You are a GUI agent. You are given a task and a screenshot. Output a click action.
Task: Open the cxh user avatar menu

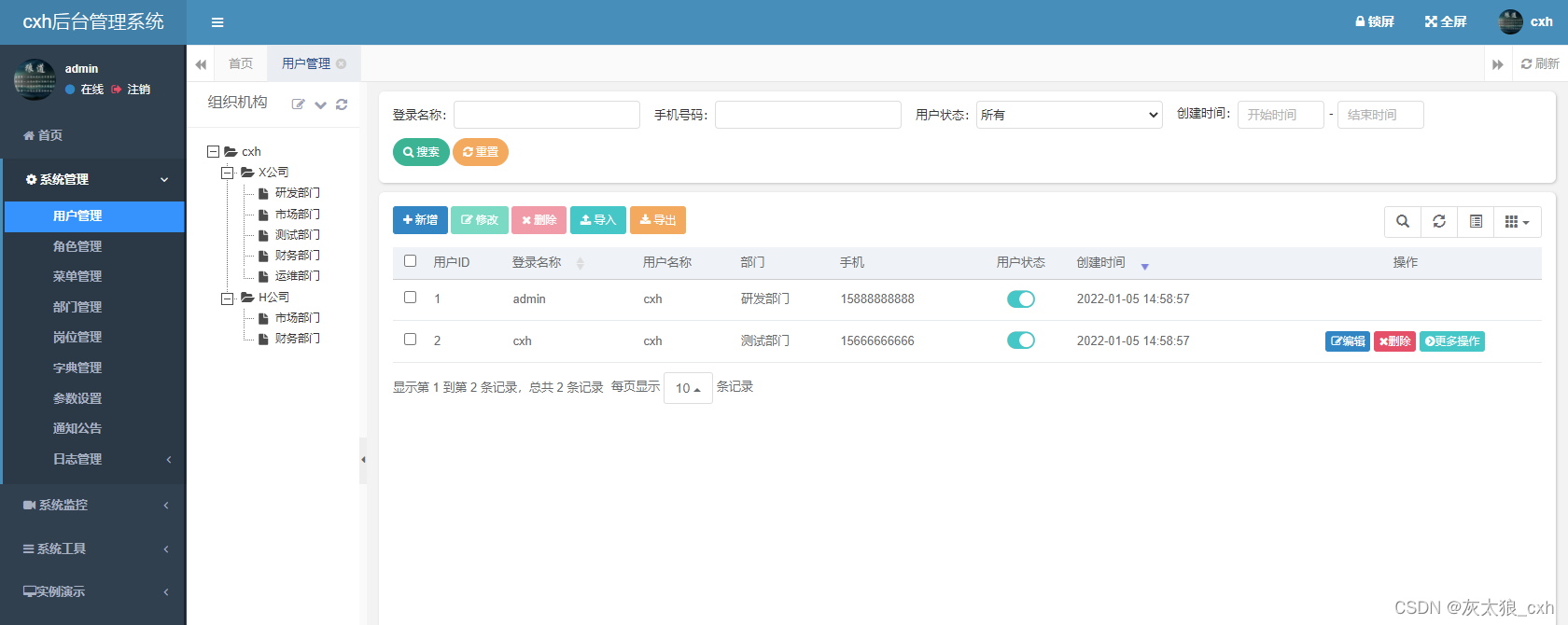[x=1526, y=21]
